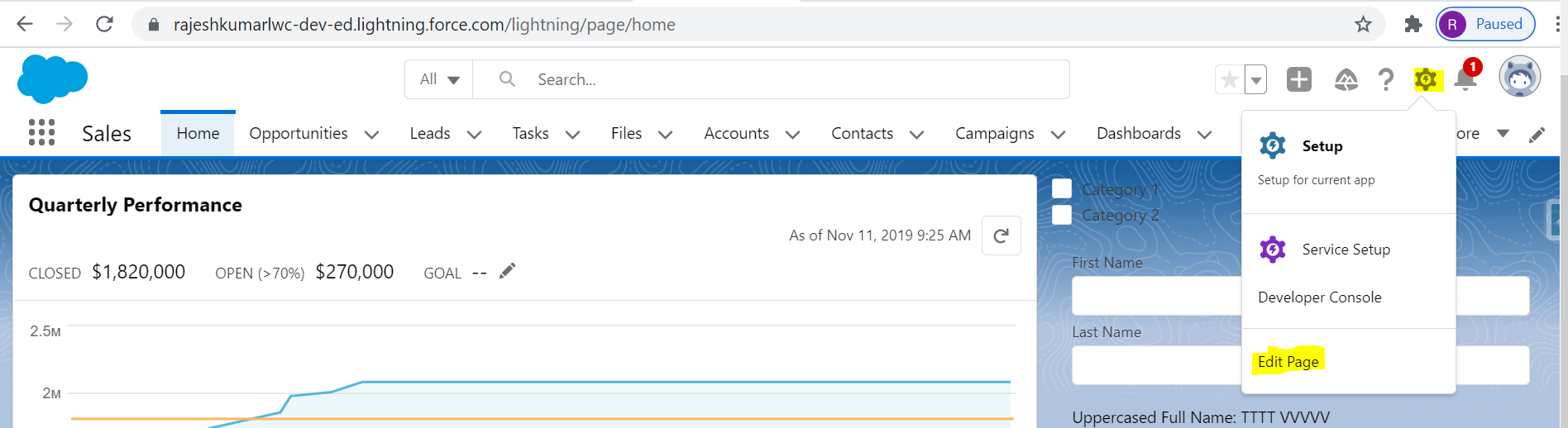Screen dimensions: 1568x428
Task: Click the Last Name input field
Action: tap(1301, 364)
